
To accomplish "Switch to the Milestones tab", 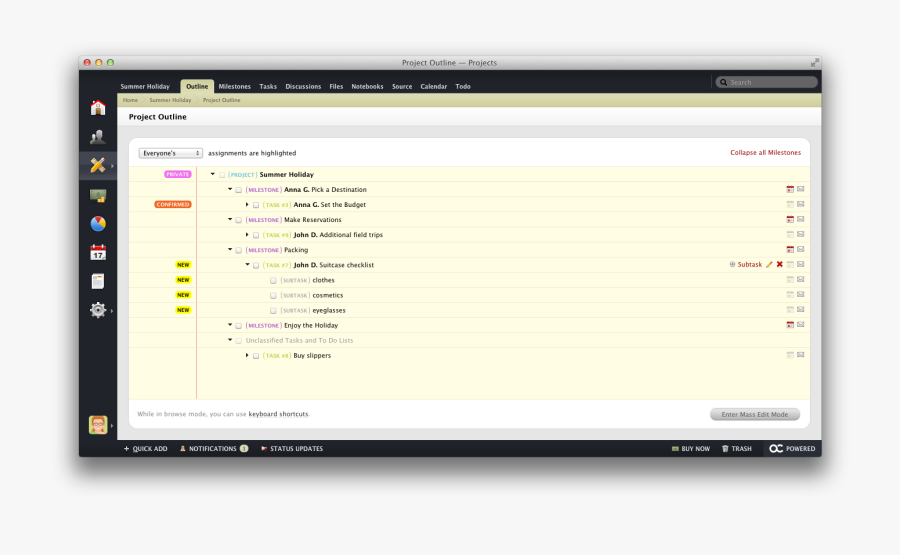I will (x=234, y=87).
